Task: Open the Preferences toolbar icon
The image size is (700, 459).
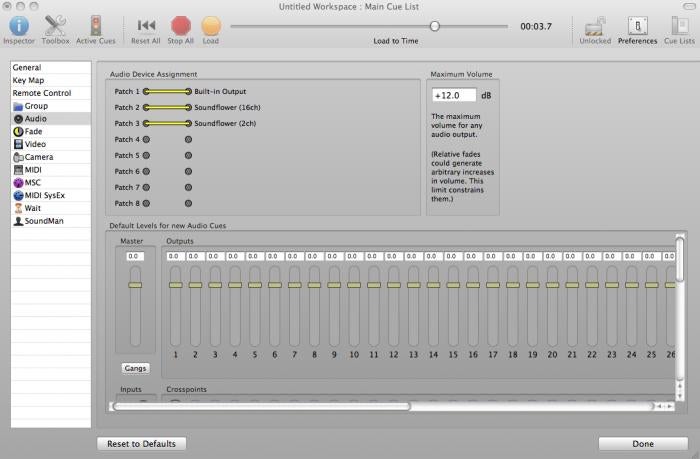Action: click(638, 26)
